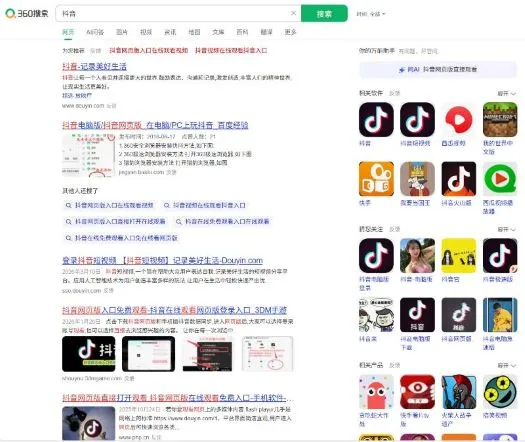Expand the 相关产品 section with 展开

coord(506,365)
